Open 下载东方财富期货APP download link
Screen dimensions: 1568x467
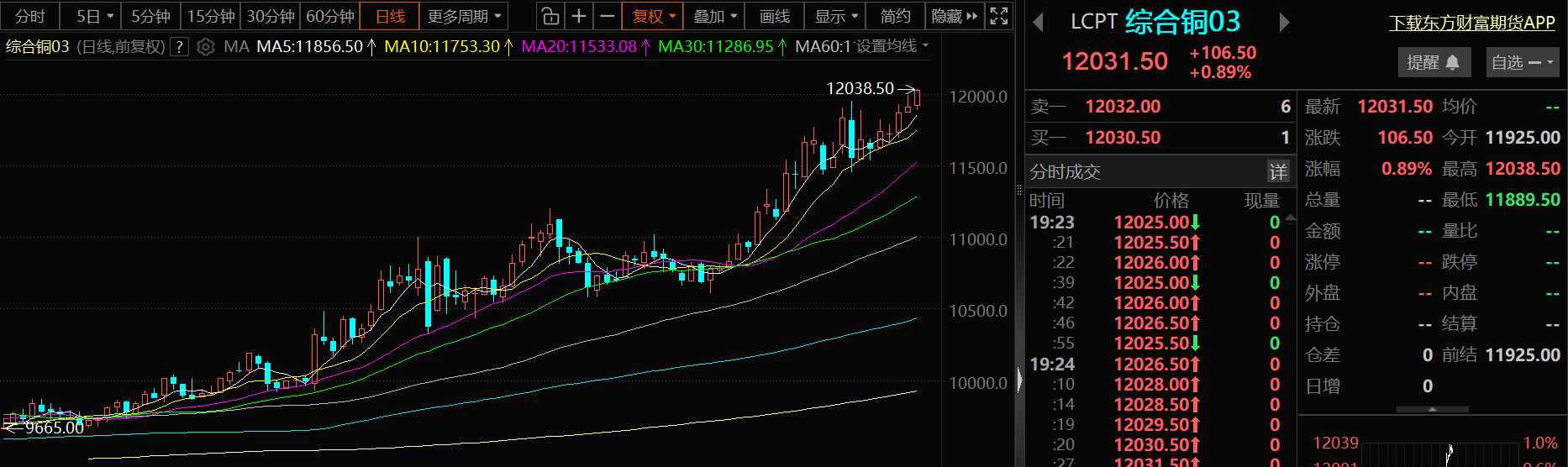(1471, 23)
